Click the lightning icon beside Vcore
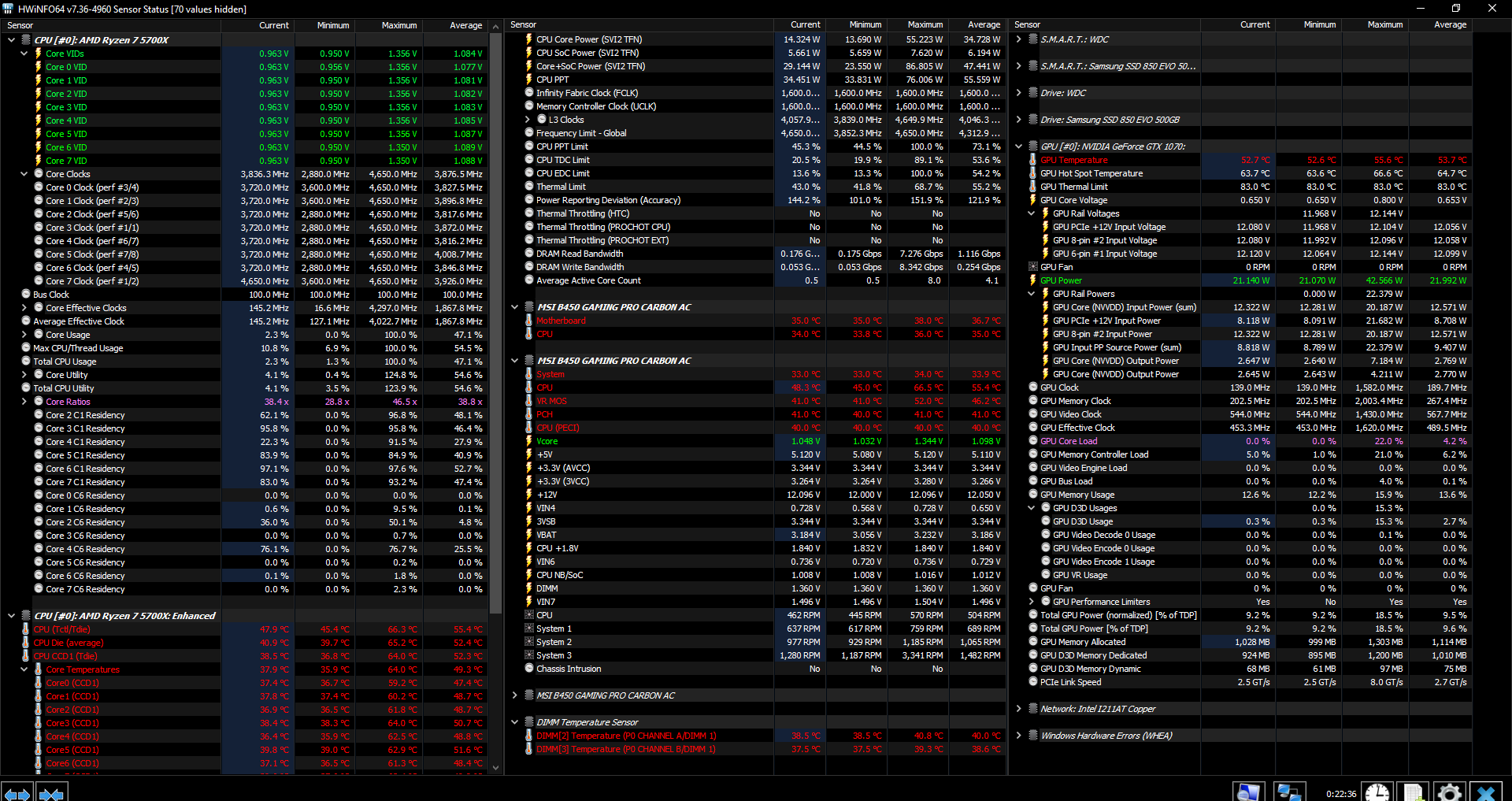Viewport: 1512px width, 801px height. tap(529, 441)
